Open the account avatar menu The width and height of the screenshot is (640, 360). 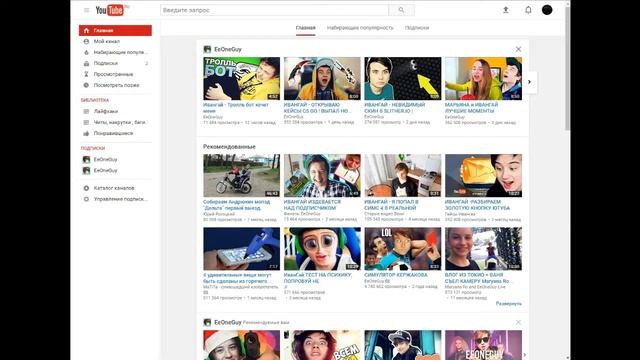click(547, 10)
